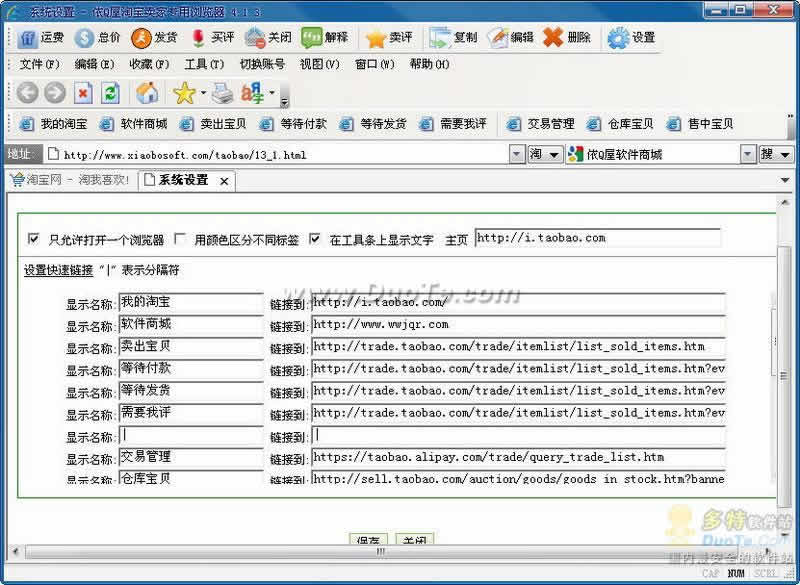Open the 编辑(E) menu in menu bar
This screenshot has width=800, height=585.
(x=94, y=64)
